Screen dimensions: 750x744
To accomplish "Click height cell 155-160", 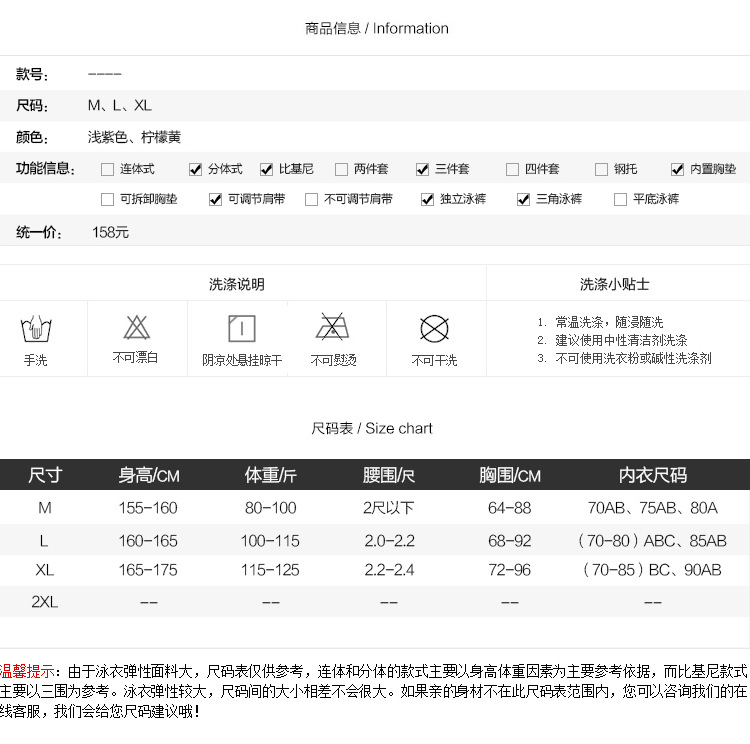I will [x=148, y=508].
